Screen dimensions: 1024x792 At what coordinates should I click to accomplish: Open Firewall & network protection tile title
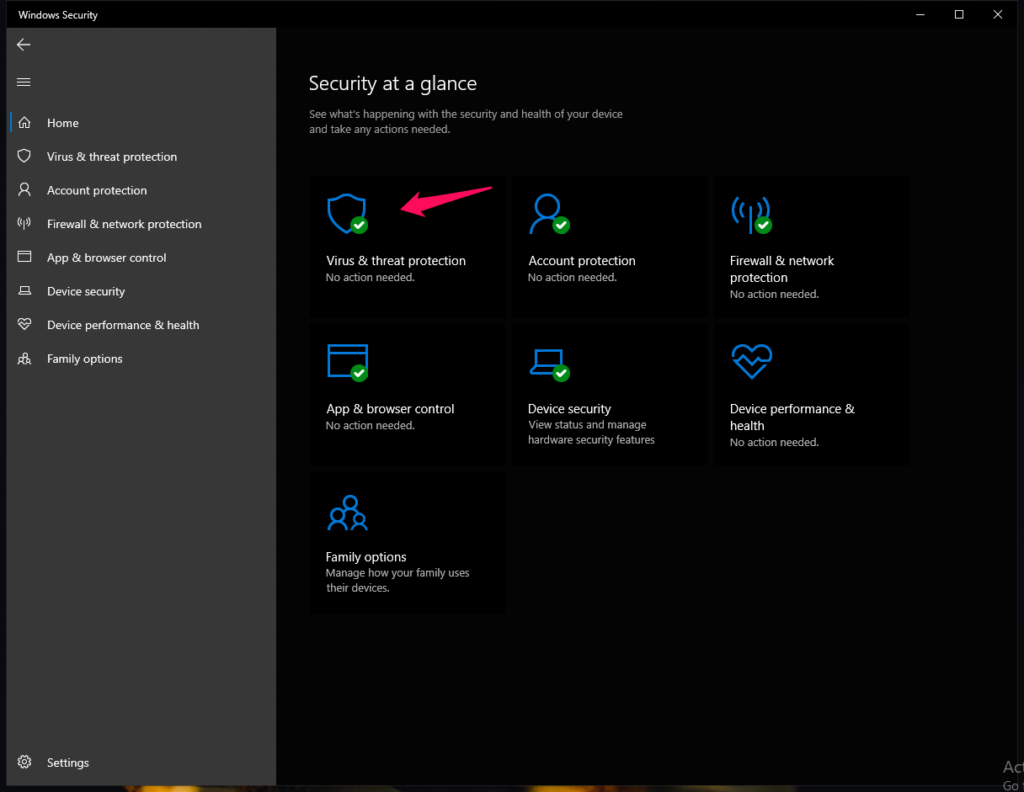[x=782, y=269]
